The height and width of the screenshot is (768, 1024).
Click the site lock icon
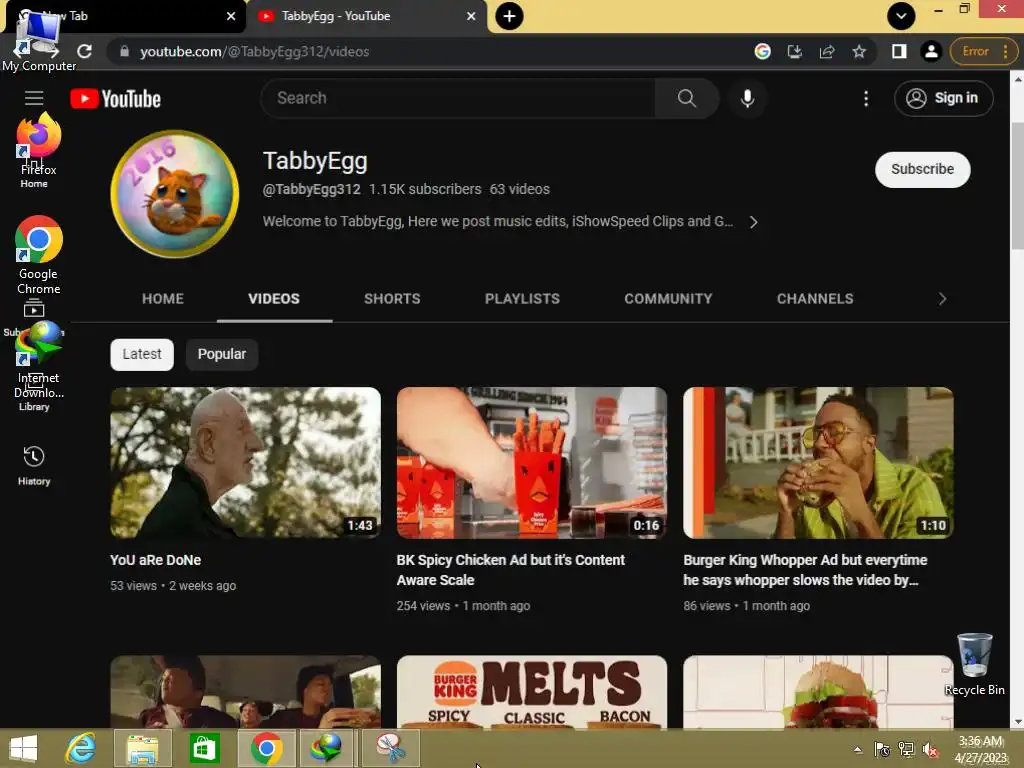pos(124,51)
